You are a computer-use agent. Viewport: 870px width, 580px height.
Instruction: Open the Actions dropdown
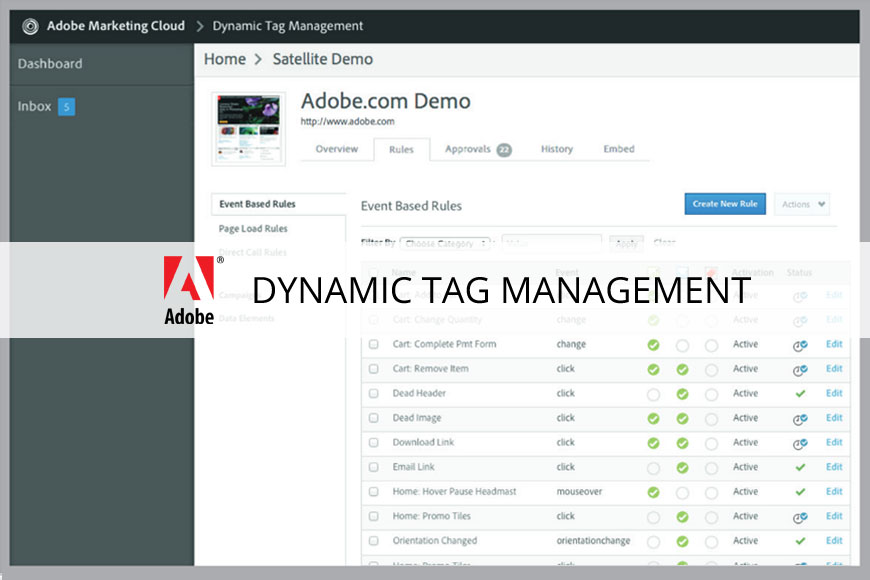802,204
